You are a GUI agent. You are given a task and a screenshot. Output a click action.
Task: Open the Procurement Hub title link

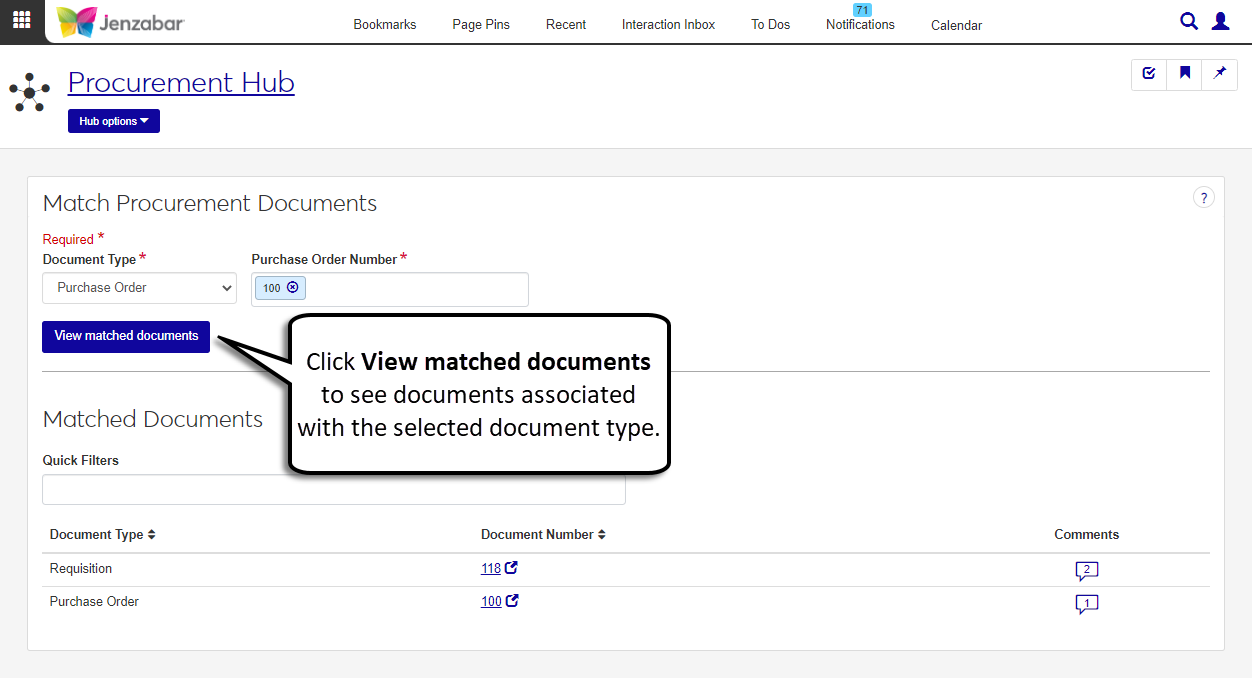tap(181, 82)
